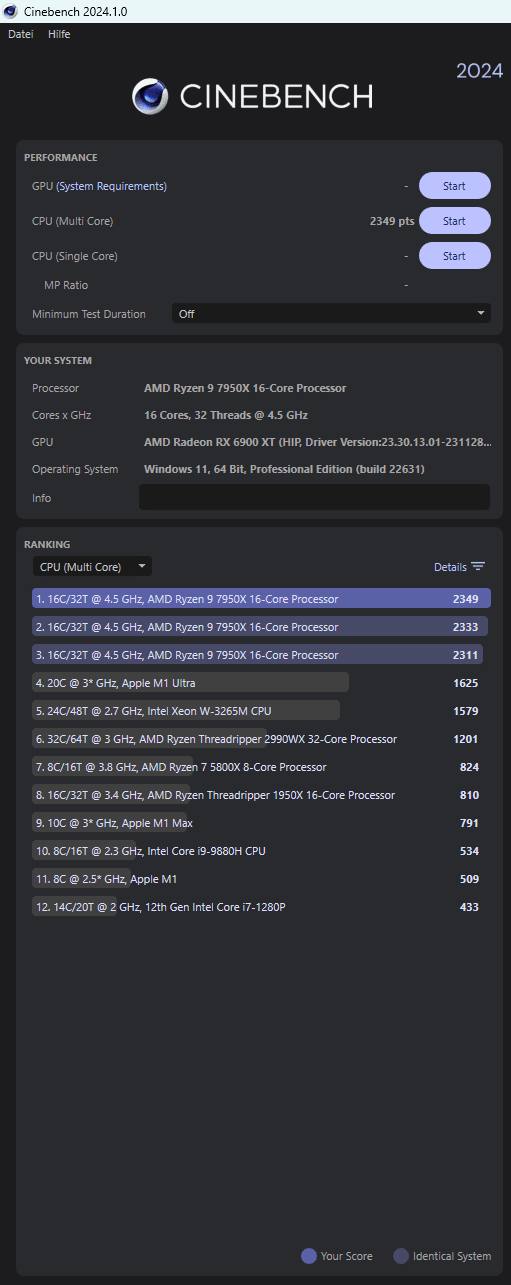This screenshot has height=1285, width=511.
Task: Start the CPU Single Core benchmark
Action: coord(454,256)
